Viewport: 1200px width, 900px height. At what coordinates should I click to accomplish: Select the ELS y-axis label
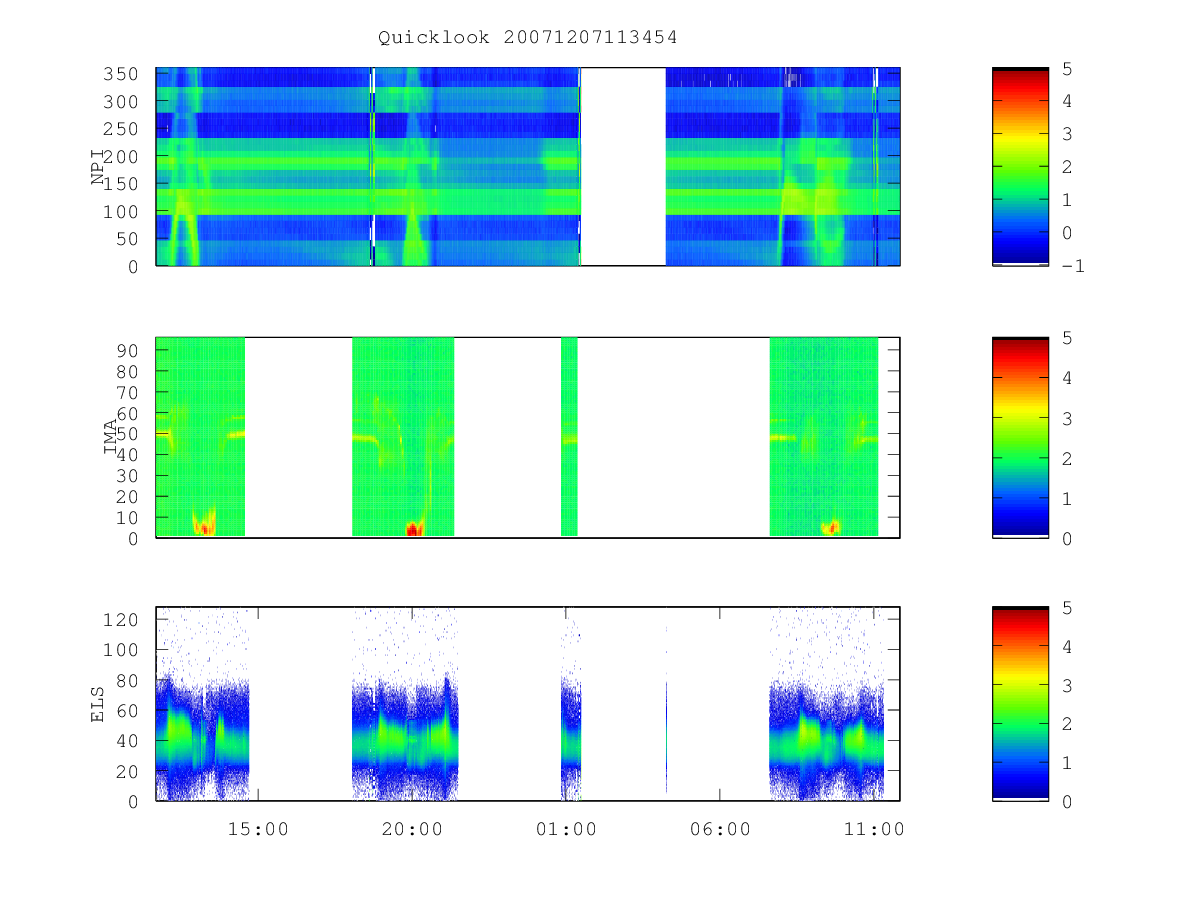coord(98,704)
